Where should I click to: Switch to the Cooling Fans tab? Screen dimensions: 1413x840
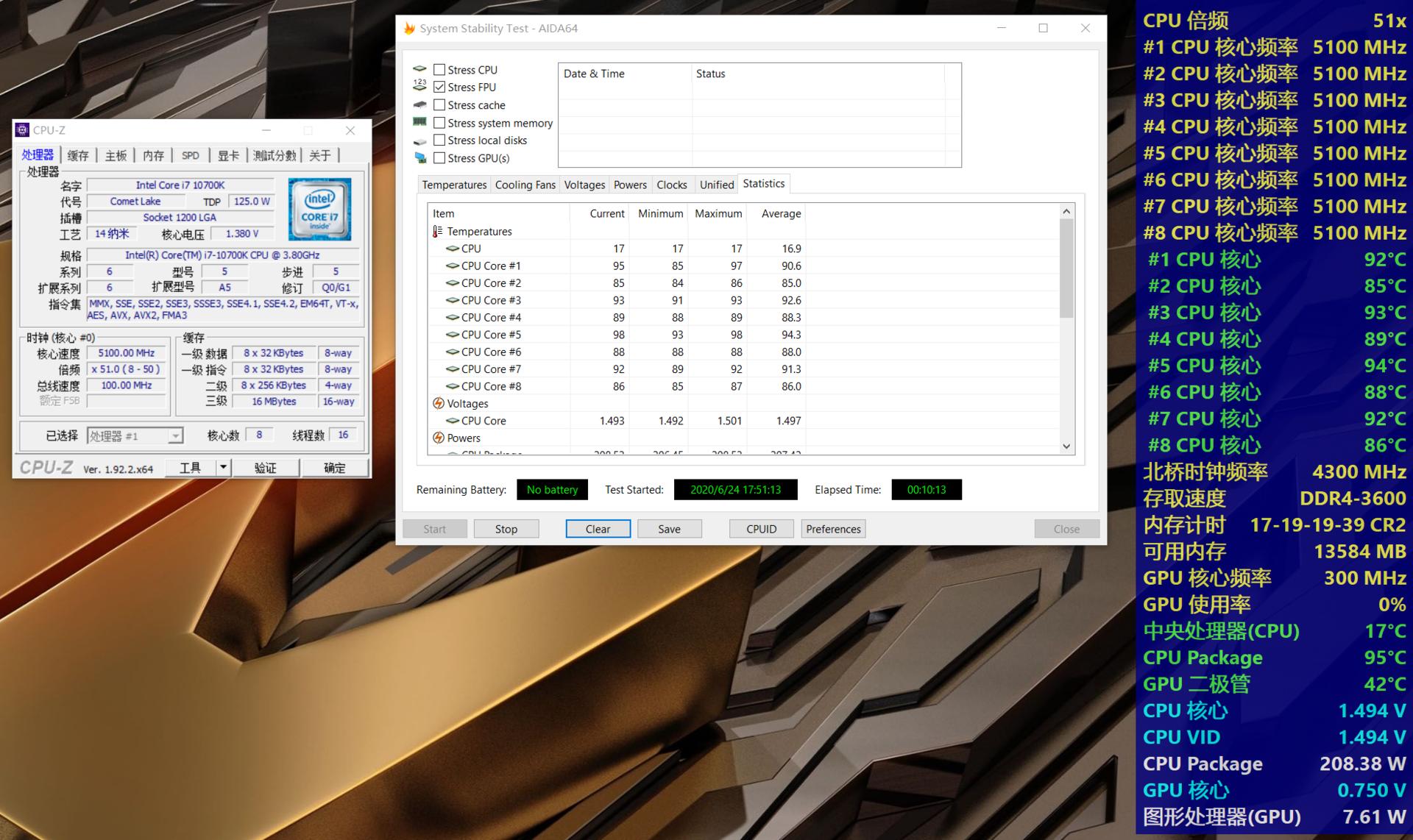[x=525, y=185]
